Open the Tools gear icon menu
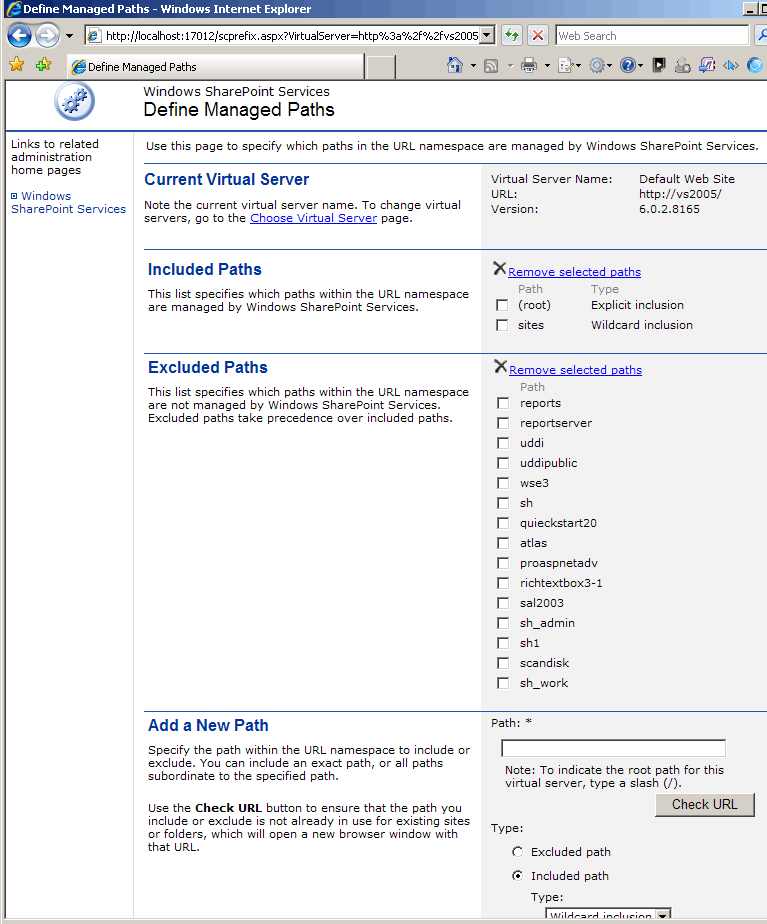 pyautogui.click(x=597, y=65)
